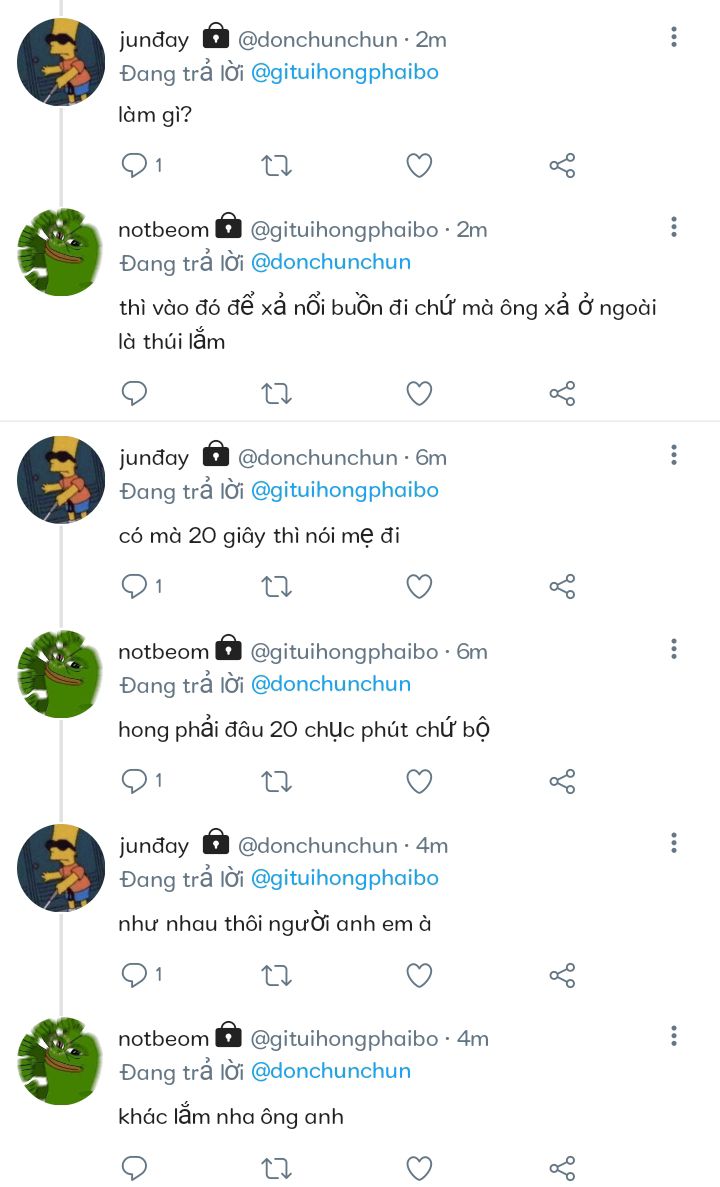The image size is (720, 1187).
Task: Open junđay's avatar on the "làm gì?" tweet
Action: click(61, 62)
